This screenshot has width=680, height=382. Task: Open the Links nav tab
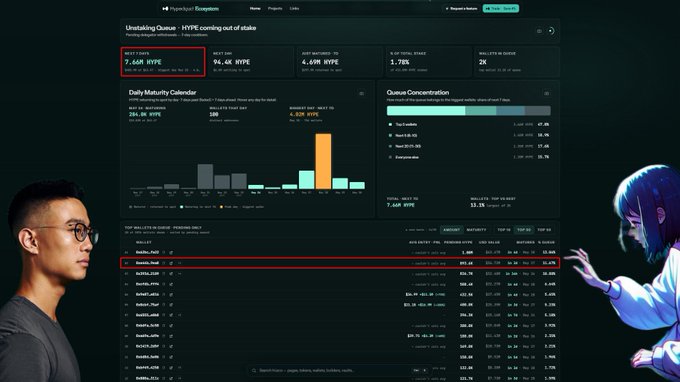coord(294,9)
